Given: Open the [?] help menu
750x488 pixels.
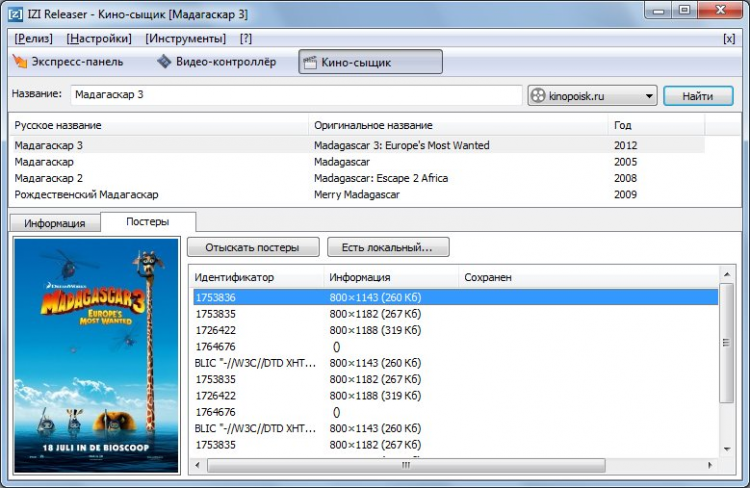Looking at the screenshot, I should 245,38.
